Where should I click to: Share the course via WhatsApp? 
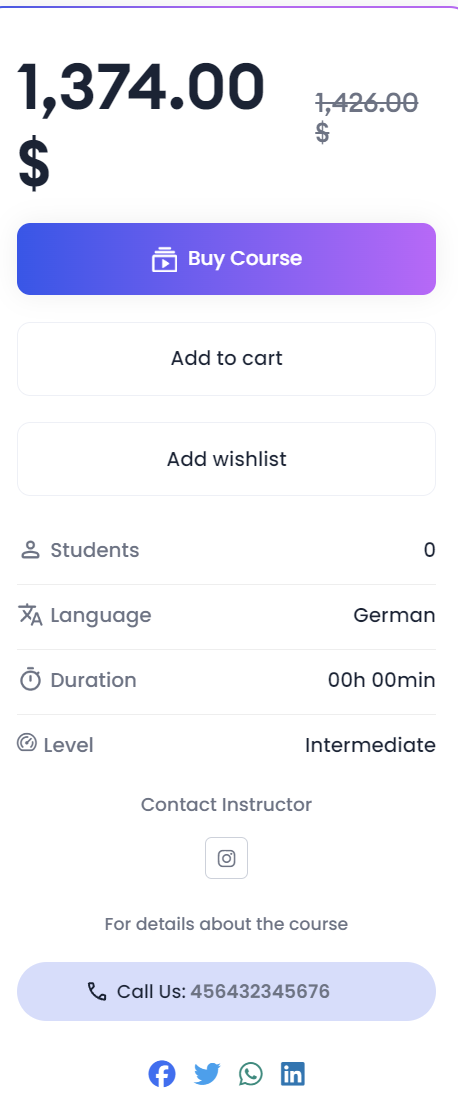[250, 1074]
